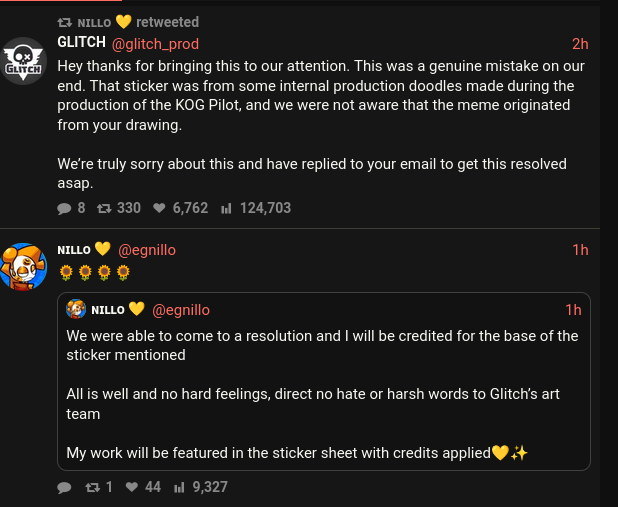This screenshot has height=507, width=618.
Task: Like Nillo's tweet with 44 hearts
Action: 131,487
